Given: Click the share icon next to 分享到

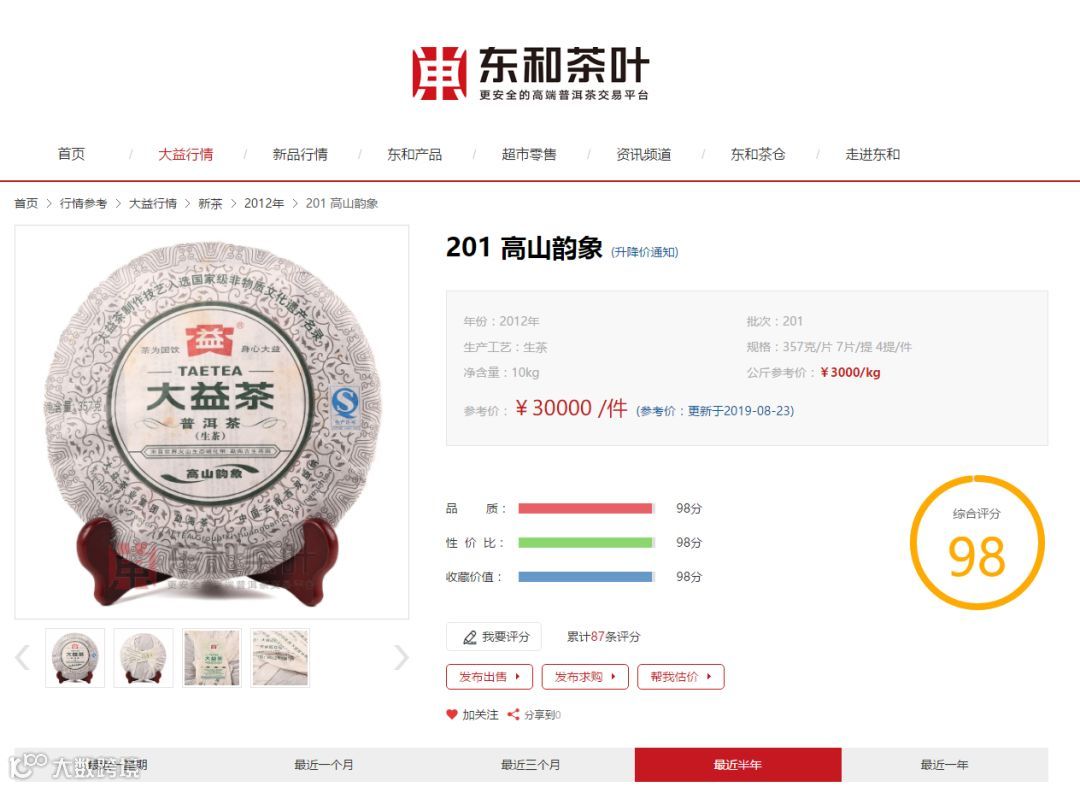Looking at the screenshot, I should [513, 715].
